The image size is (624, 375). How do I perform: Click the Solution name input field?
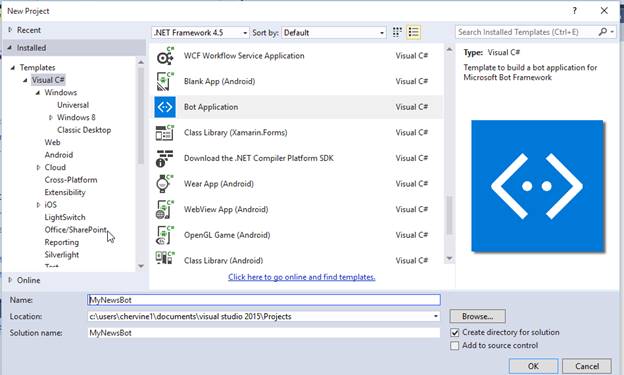click(264, 333)
